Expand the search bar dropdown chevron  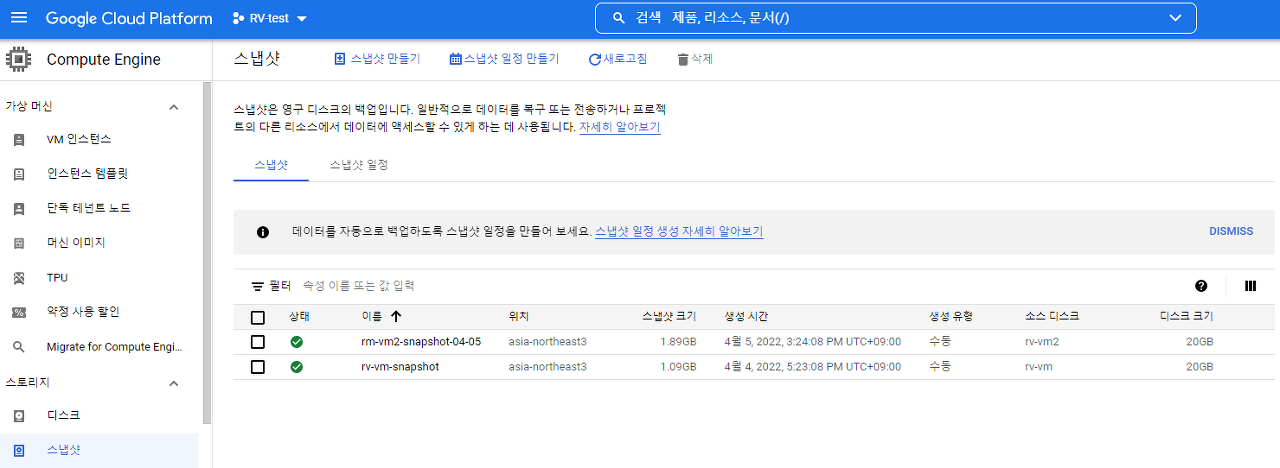tap(1175, 18)
